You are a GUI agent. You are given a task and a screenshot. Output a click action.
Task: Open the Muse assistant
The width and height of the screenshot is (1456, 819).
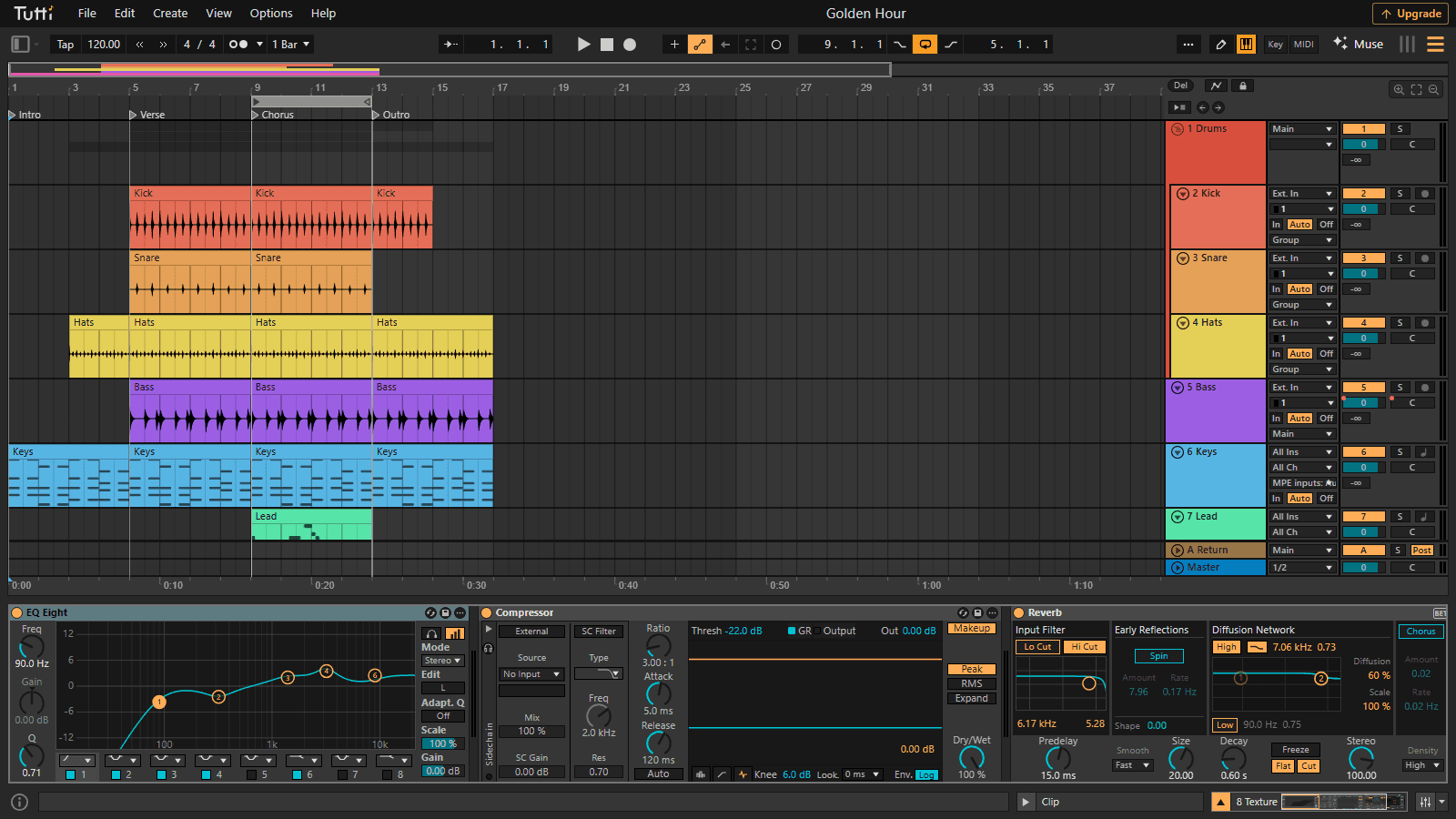pos(1358,44)
